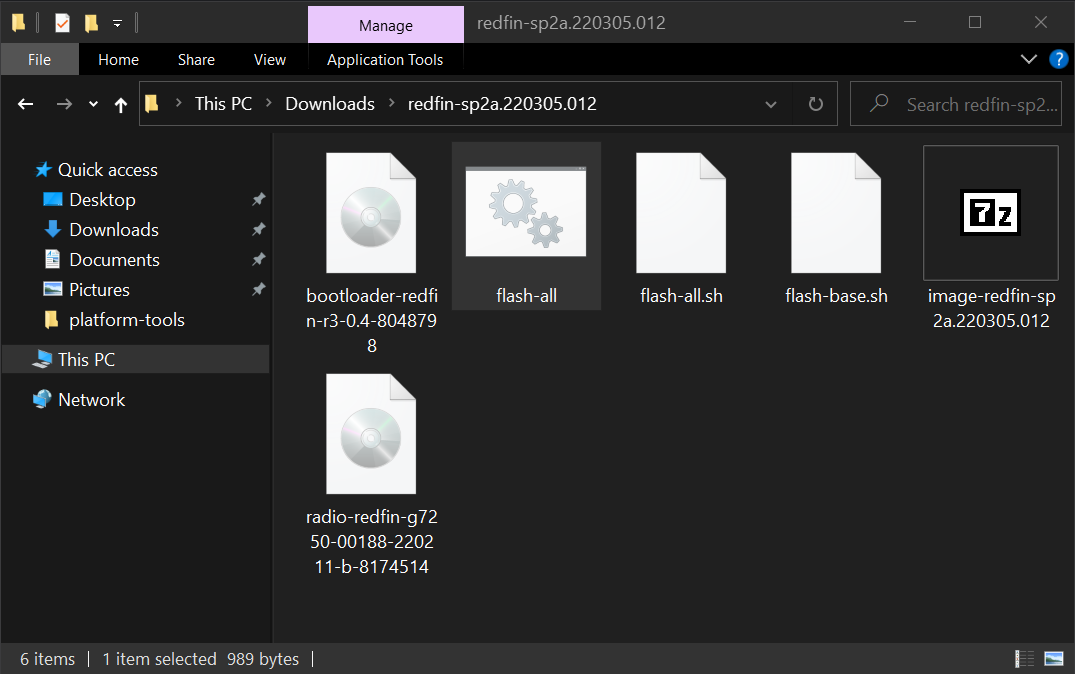
Task: Expand the ribbon display options chevron
Action: coord(1029,59)
